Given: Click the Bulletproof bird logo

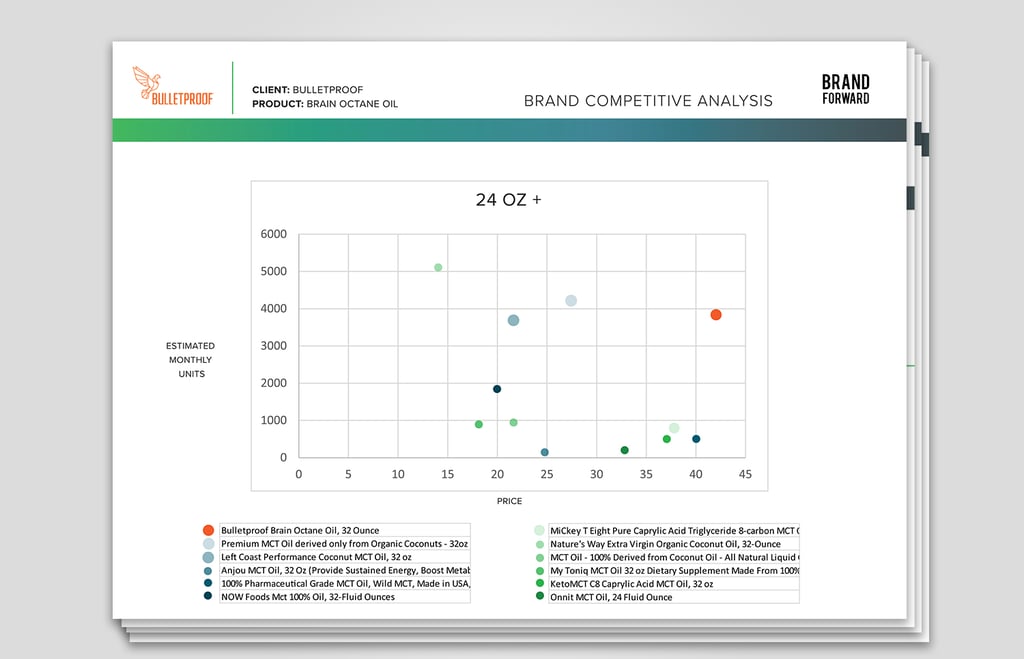Looking at the screenshot, I should pos(173,86).
